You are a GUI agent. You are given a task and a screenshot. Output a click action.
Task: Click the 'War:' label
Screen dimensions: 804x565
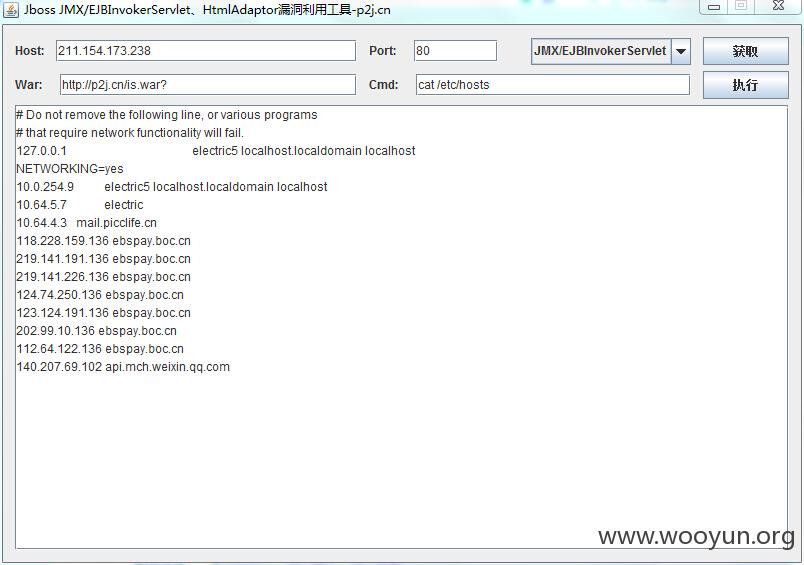coord(29,85)
